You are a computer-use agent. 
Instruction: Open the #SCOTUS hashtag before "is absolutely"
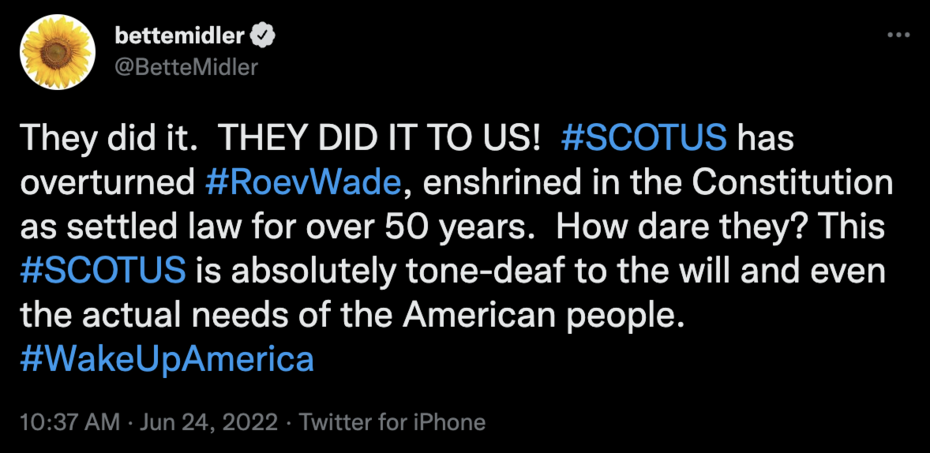[x=103, y=269]
